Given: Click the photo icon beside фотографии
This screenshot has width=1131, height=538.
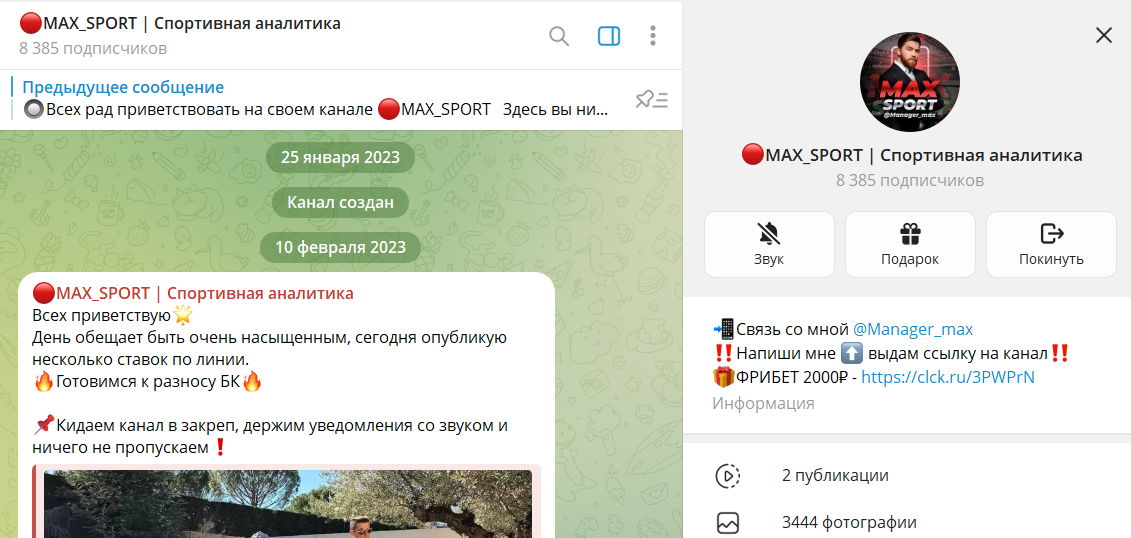Looking at the screenshot, I should pos(727,522).
